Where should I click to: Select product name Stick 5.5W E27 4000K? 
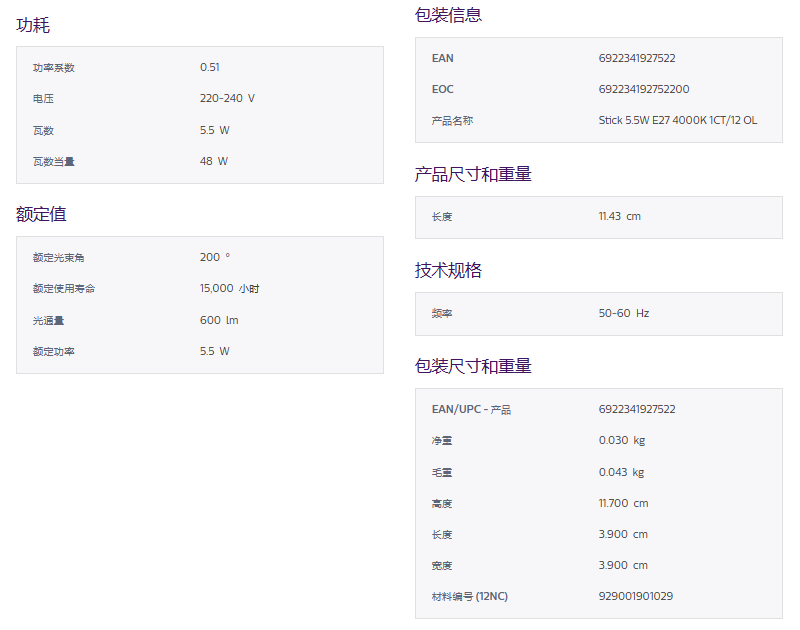click(653, 120)
